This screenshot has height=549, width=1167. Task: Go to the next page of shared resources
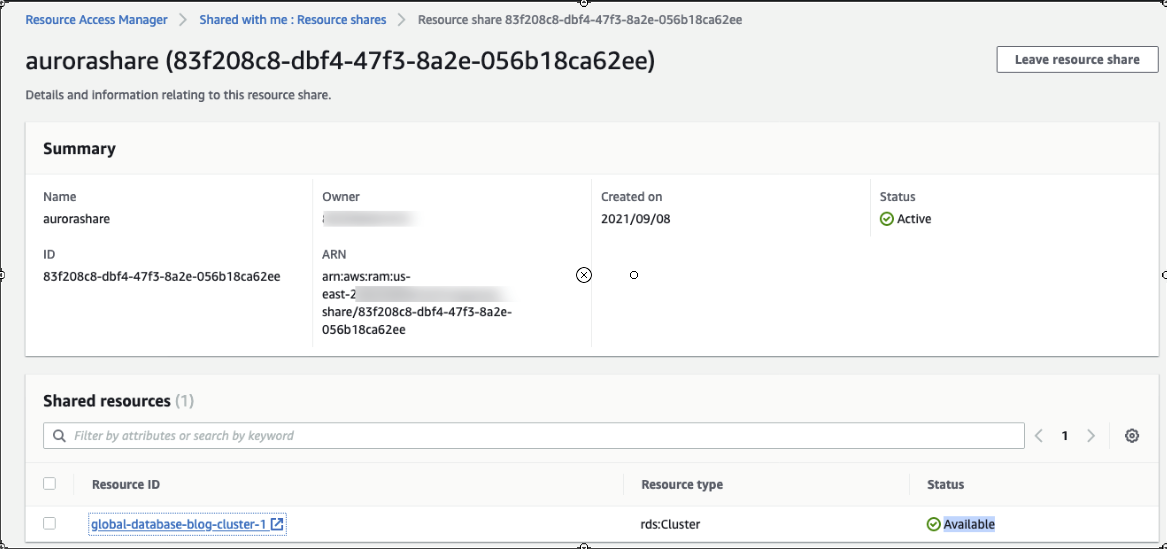tap(1091, 436)
